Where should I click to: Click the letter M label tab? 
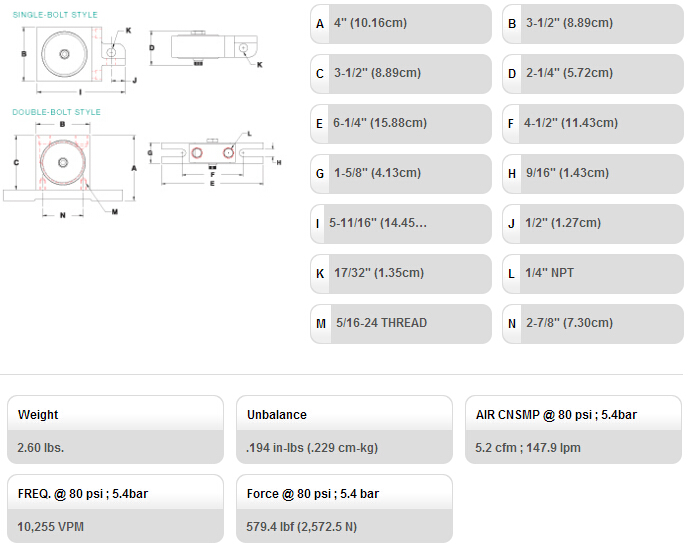(x=321, y=324)
